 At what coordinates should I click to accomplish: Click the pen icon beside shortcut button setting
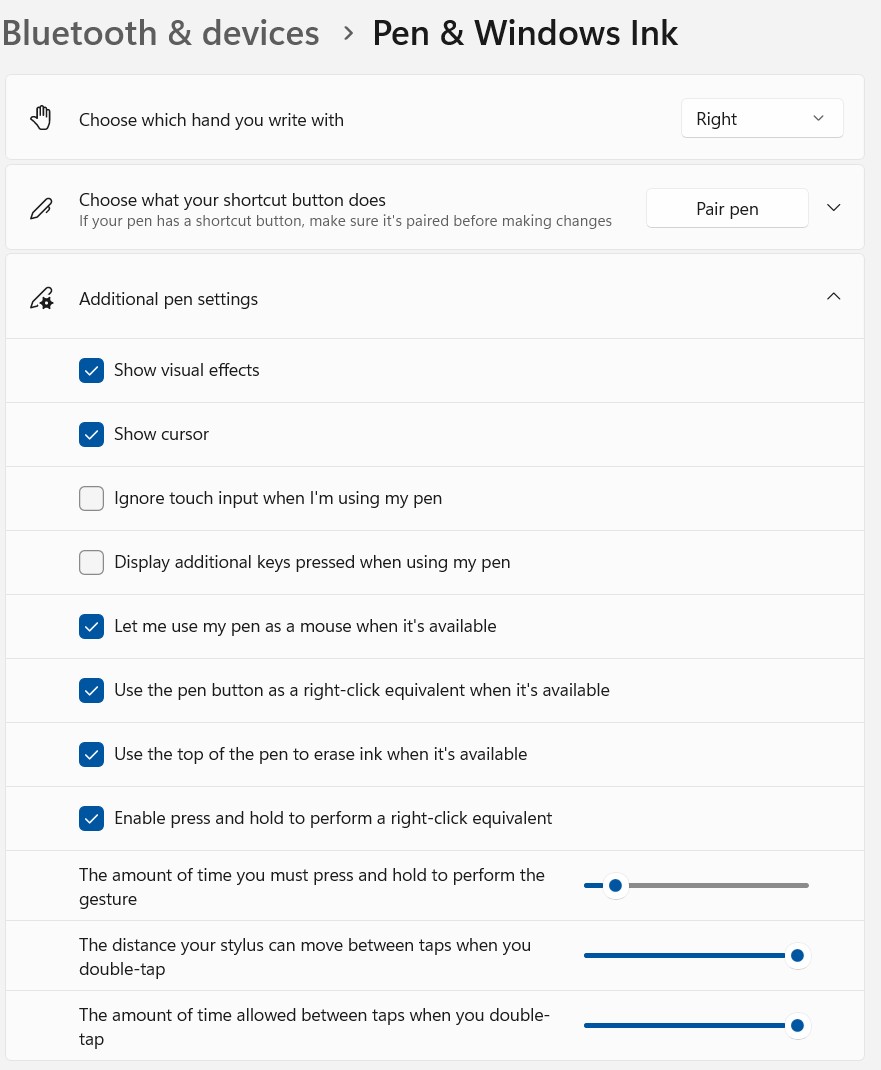click(x=41, y=208)
